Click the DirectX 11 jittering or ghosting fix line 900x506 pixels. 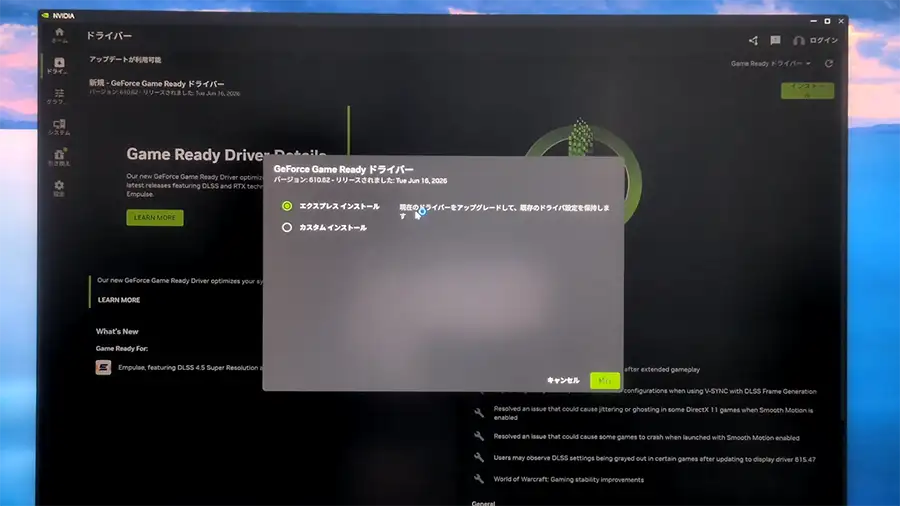point(653,414)
